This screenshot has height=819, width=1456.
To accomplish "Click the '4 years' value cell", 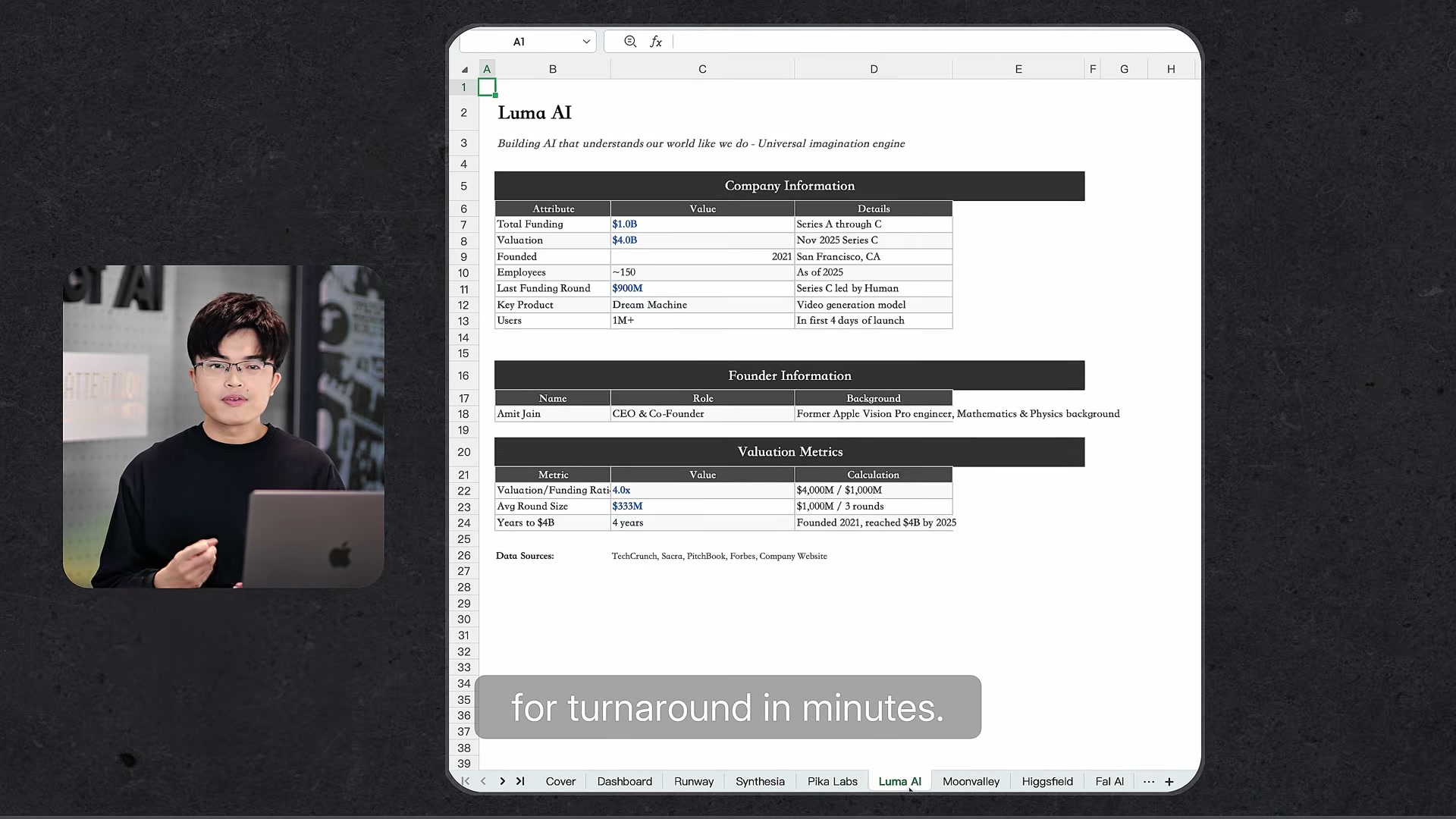I will tap(702, 522).
